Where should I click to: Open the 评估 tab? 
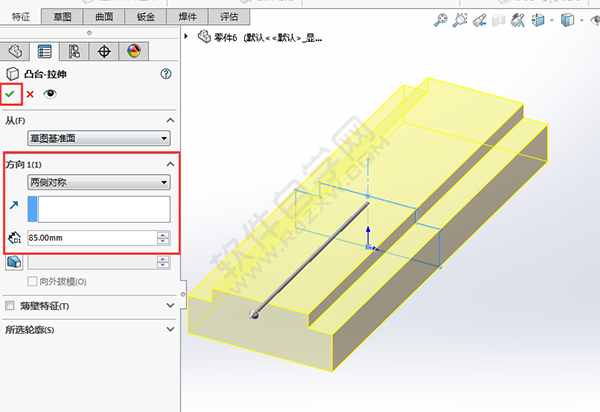coord(229,17)
